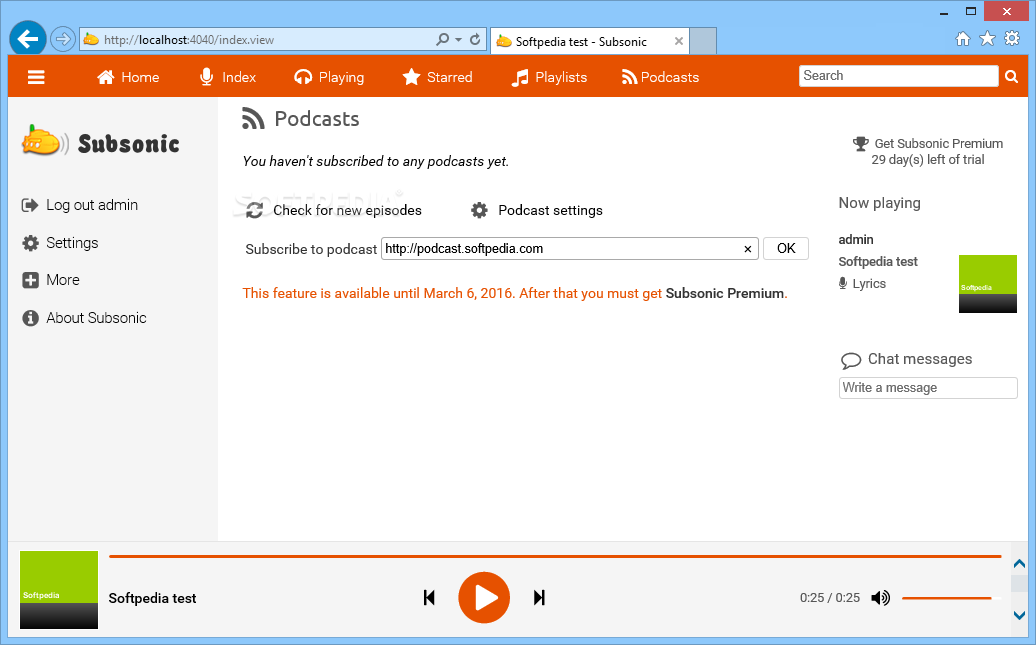Click the Home house icon in orange bar
The height and width of the screenshot is (645, 1036).
tap(106, 77)
